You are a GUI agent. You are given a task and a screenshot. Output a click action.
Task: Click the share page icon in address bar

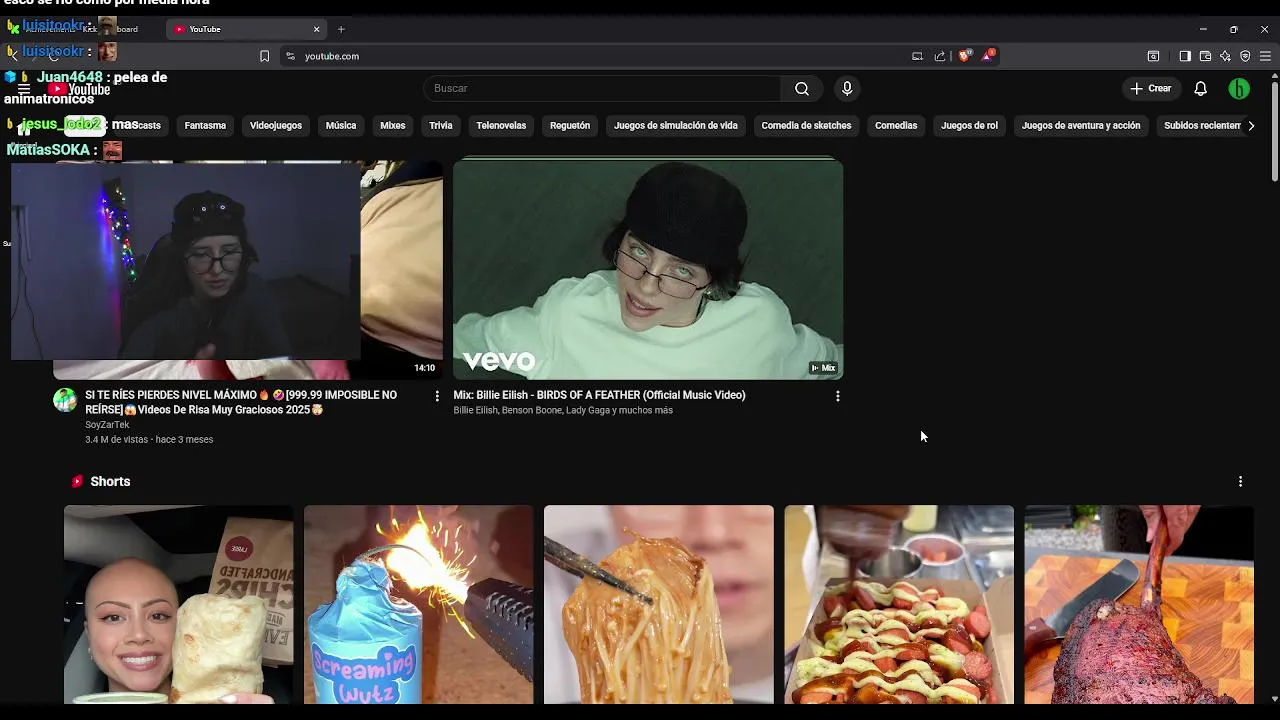[x=940, y=56]
